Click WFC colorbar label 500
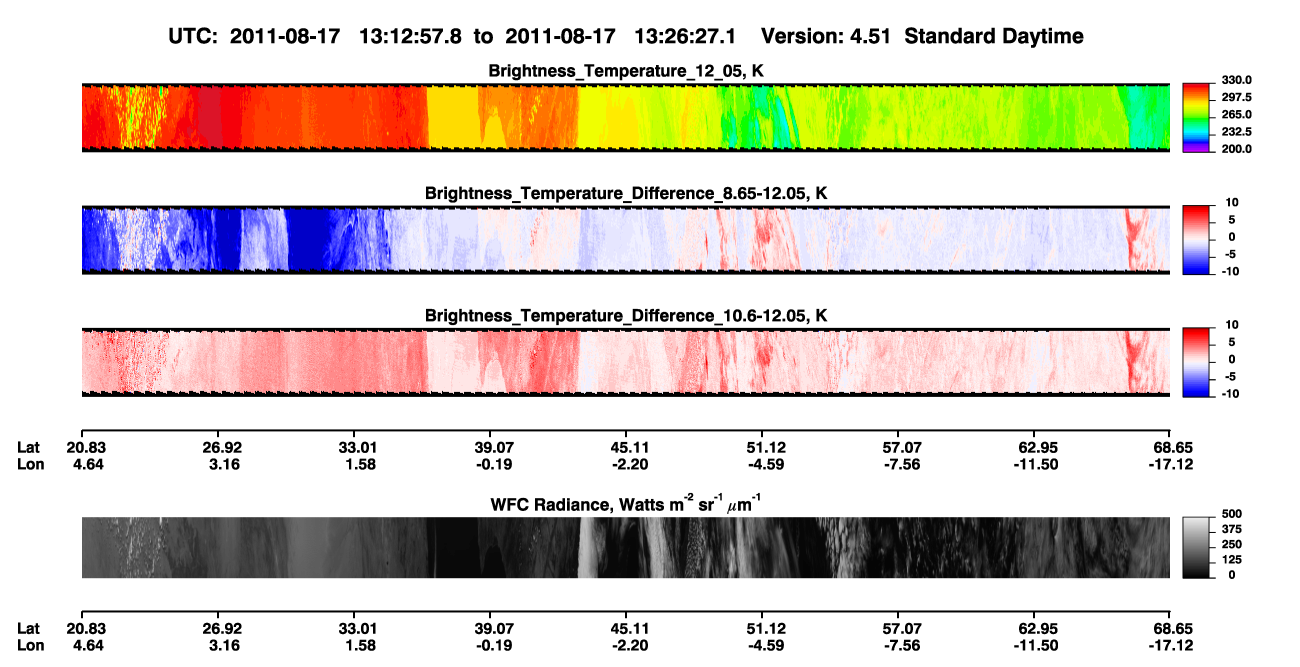1300x667 pixels. point(1231,513)
